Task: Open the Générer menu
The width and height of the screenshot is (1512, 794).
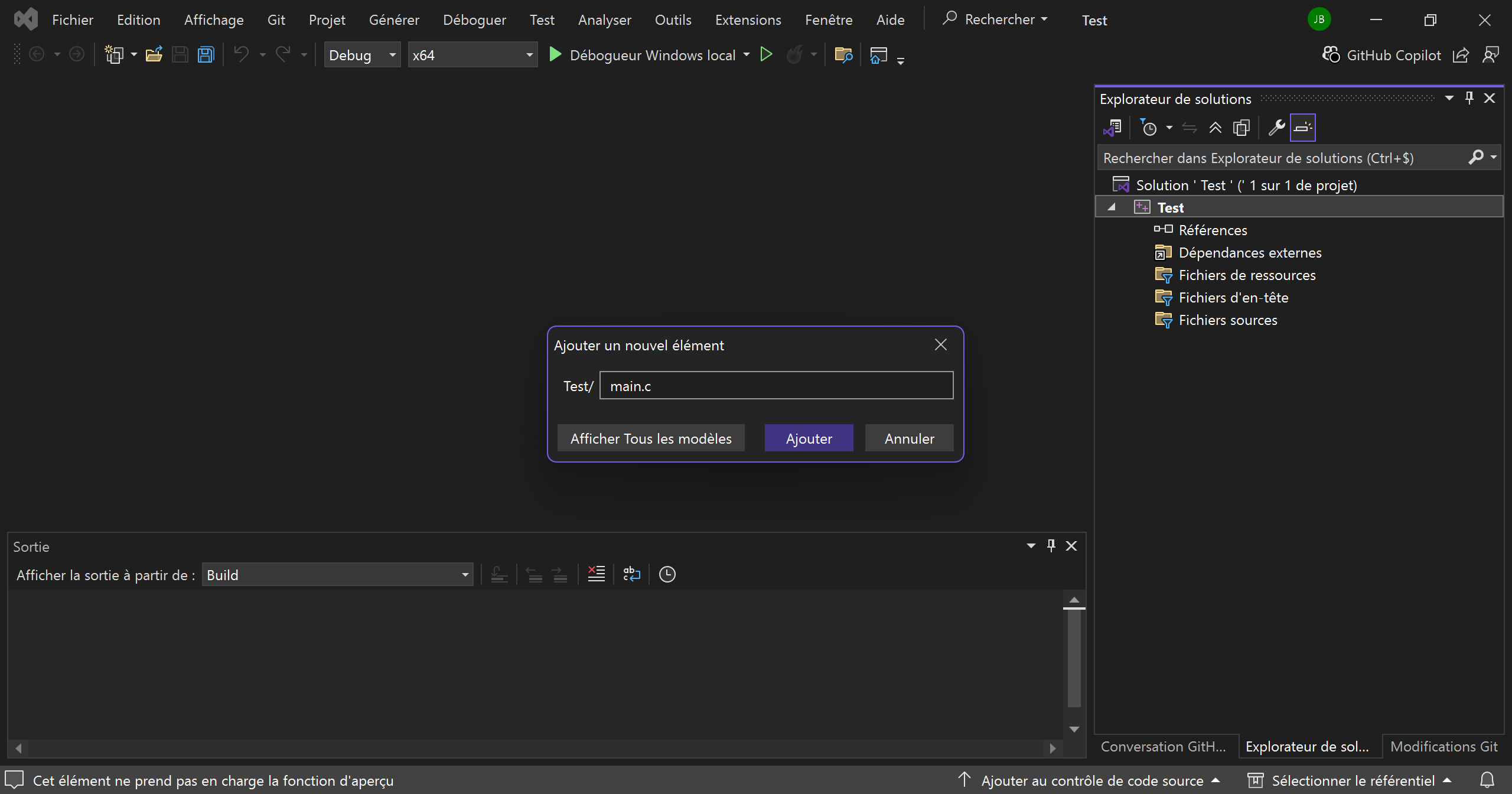Action: [x=394, y=20]
